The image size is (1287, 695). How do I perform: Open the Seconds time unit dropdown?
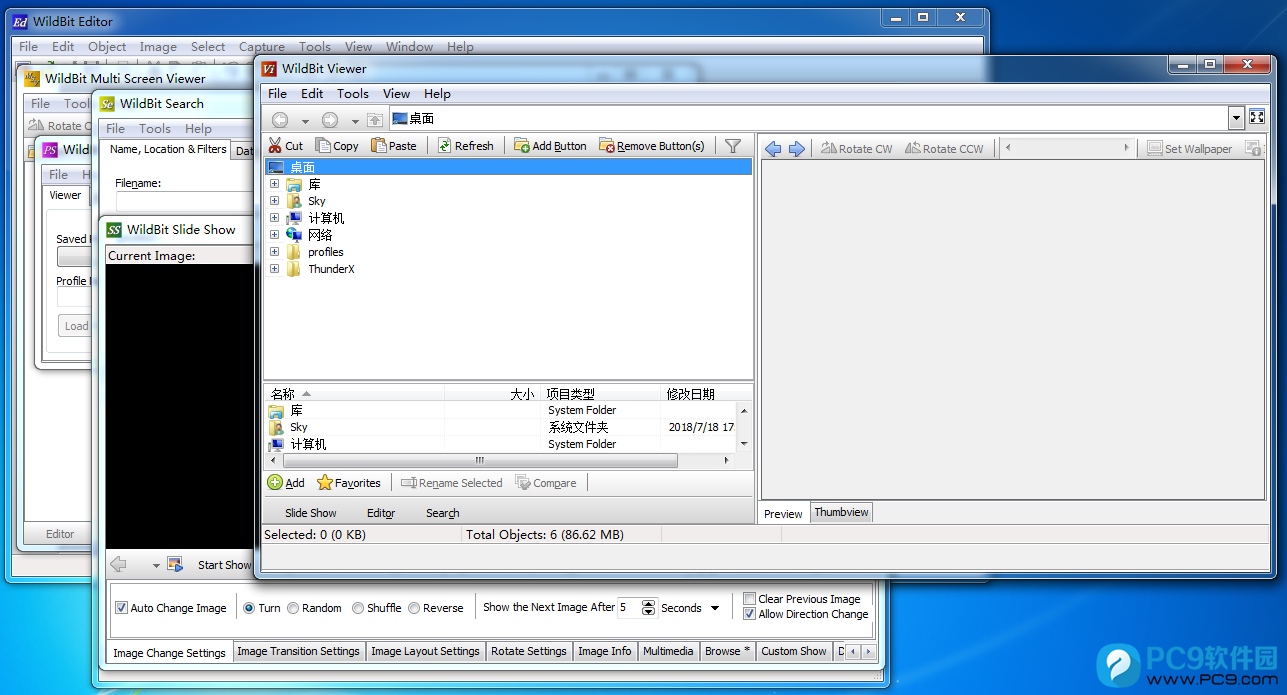(x=715, y=608)
